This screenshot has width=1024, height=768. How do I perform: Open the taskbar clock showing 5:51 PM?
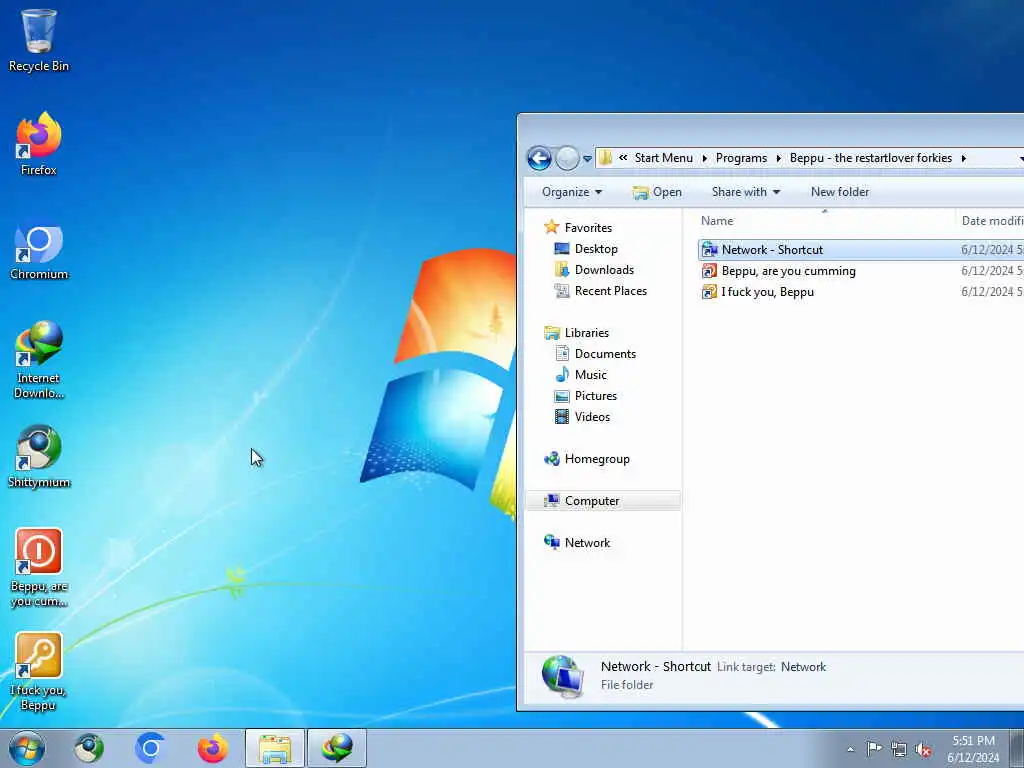click(x=973, y=749)
